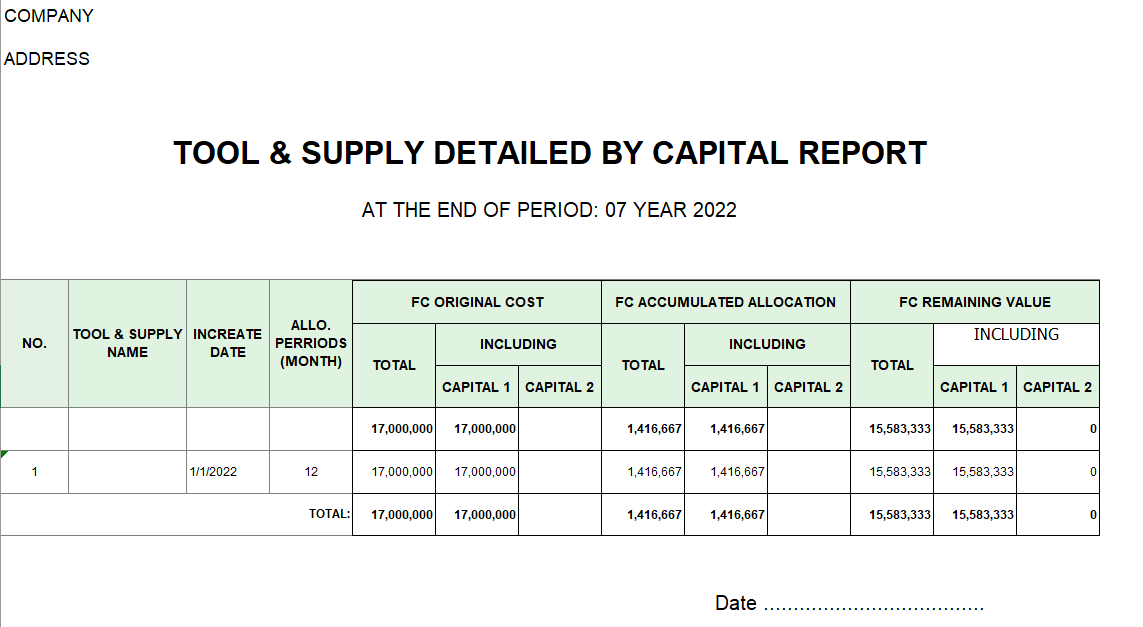
Task: Select the FC ORIGINAL COST header
Action: (477, 302)
